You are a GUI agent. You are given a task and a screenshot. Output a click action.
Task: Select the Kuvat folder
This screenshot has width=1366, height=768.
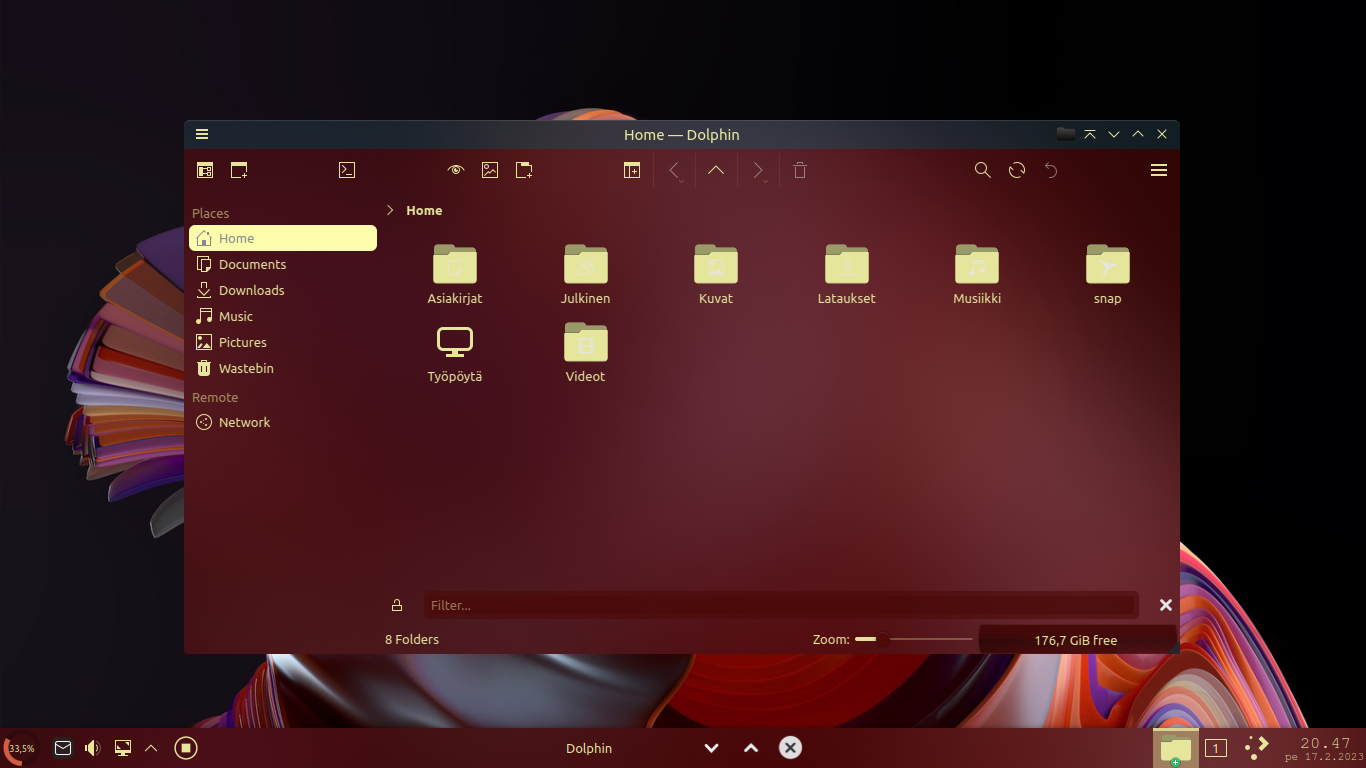[716, 275]
